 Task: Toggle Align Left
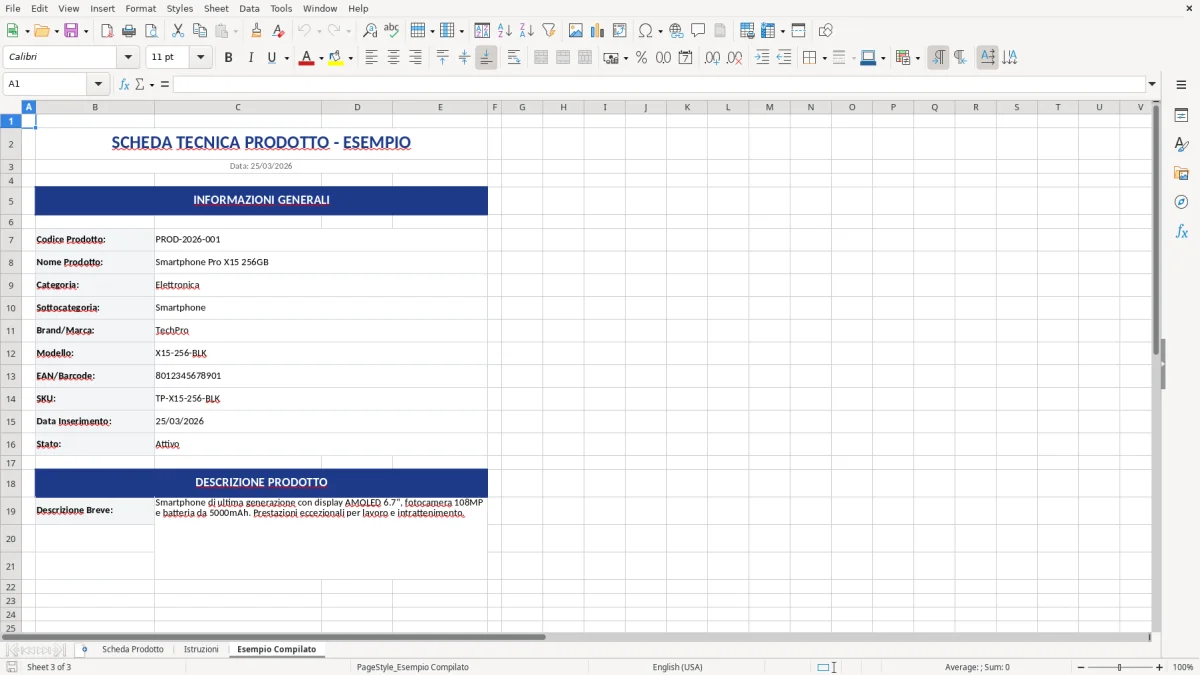coord(371,58)
